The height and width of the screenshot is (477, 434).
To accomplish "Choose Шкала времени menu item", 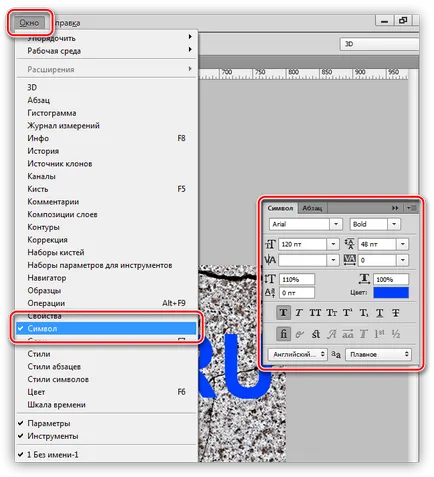I will pos(106,405).
